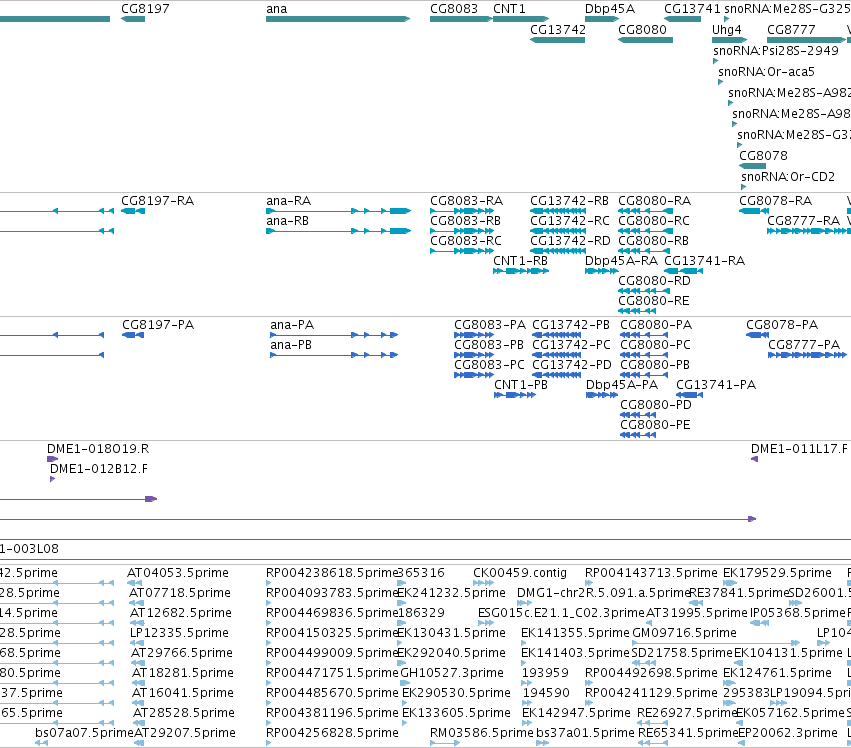Click the RP004238618.5prime EST label

pos(332,573)
